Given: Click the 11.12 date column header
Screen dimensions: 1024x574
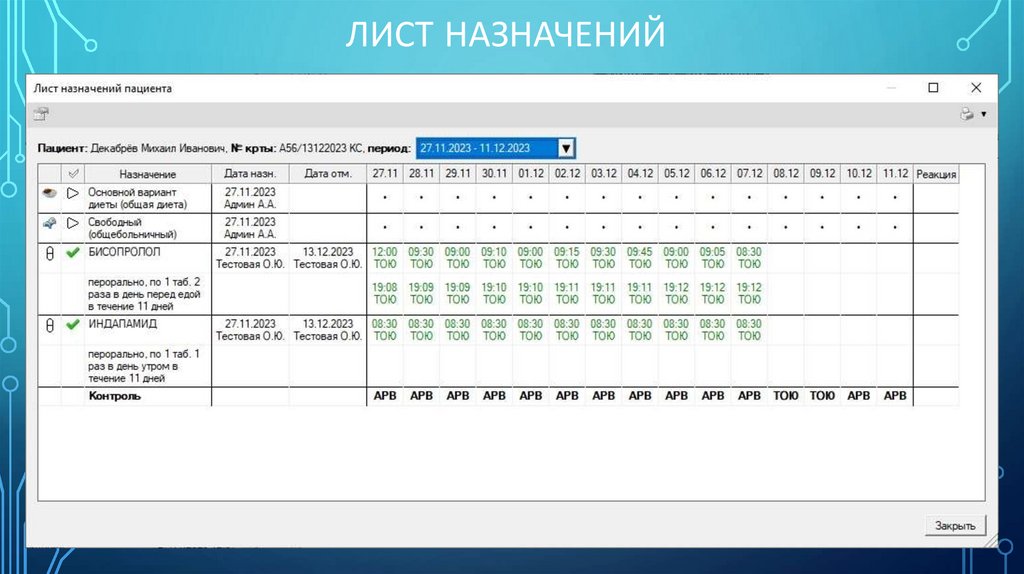Looking at the screenshot, I should pos(895,174).
